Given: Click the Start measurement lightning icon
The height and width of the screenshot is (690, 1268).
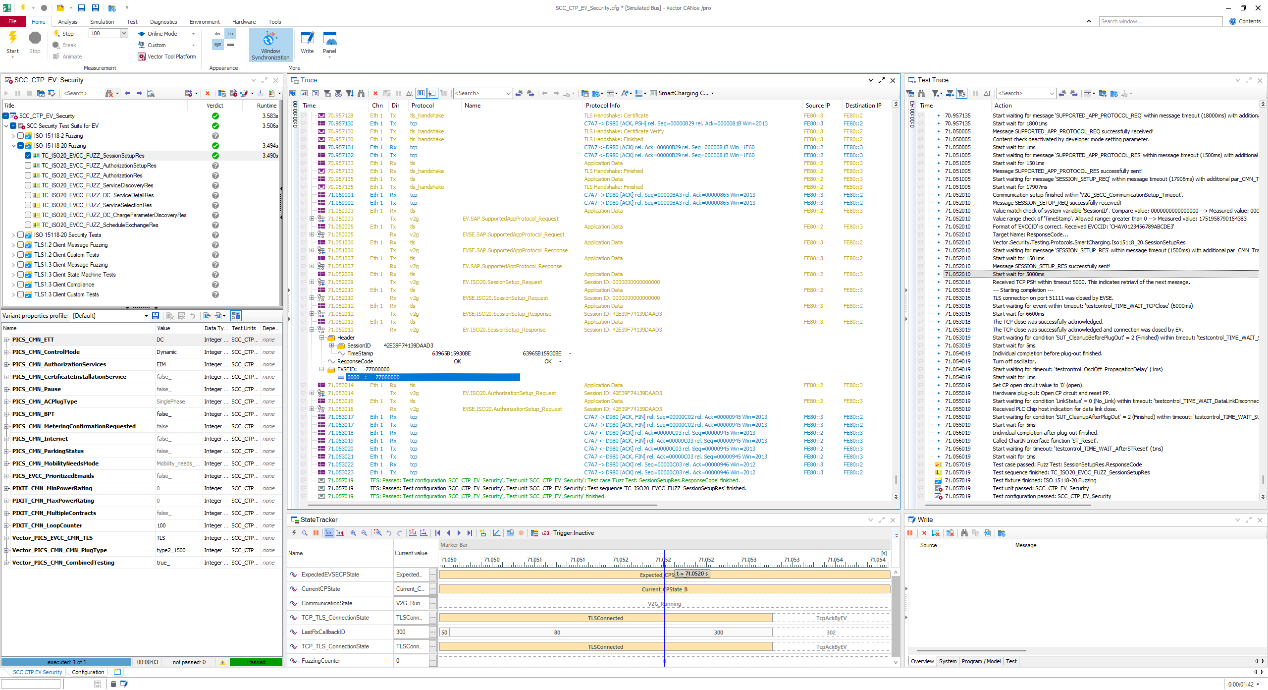Looking at the screenshot, I should 13,37.
